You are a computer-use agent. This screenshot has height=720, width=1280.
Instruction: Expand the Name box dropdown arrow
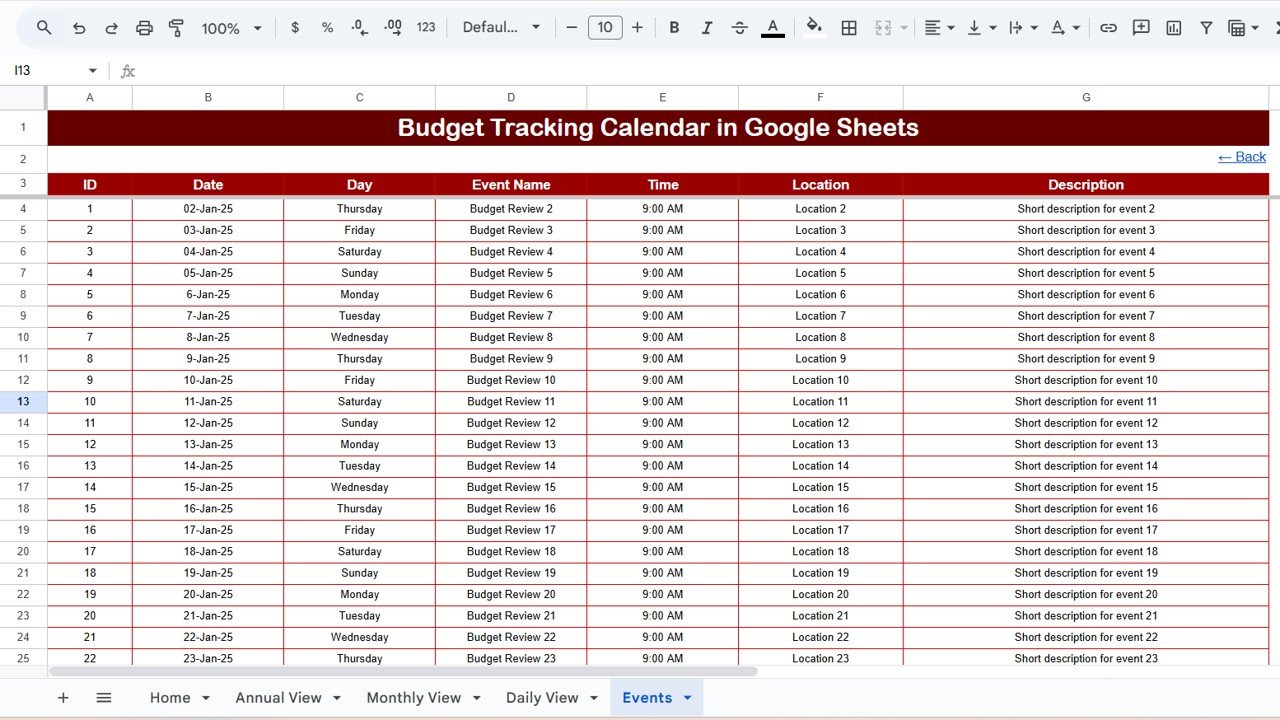(93, 71)
